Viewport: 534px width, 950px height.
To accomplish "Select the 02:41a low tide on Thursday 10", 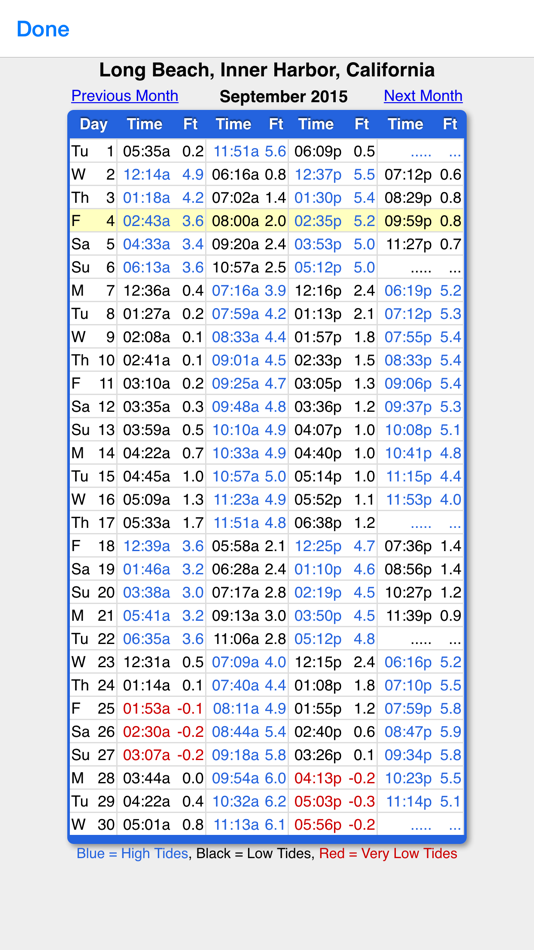I will (147, 360).
